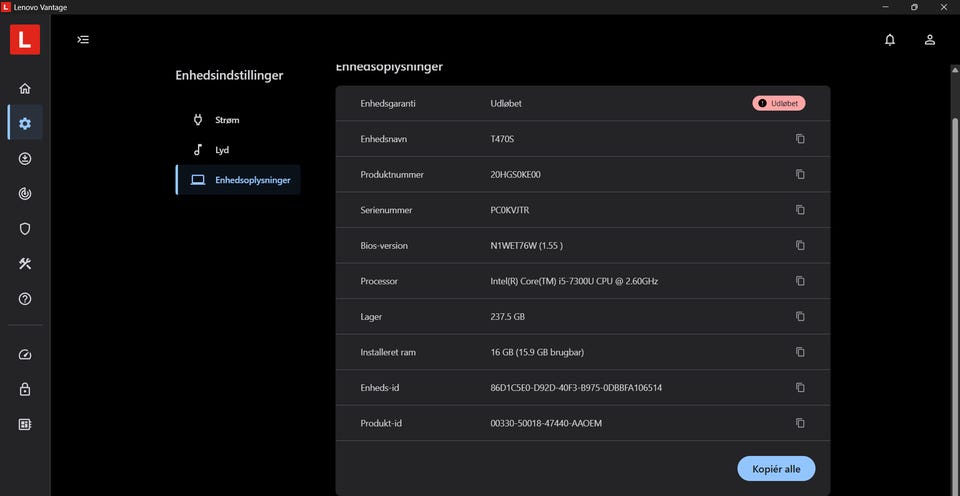Copy the Serienummer value
960x496 pixels.
click(800, 210)
